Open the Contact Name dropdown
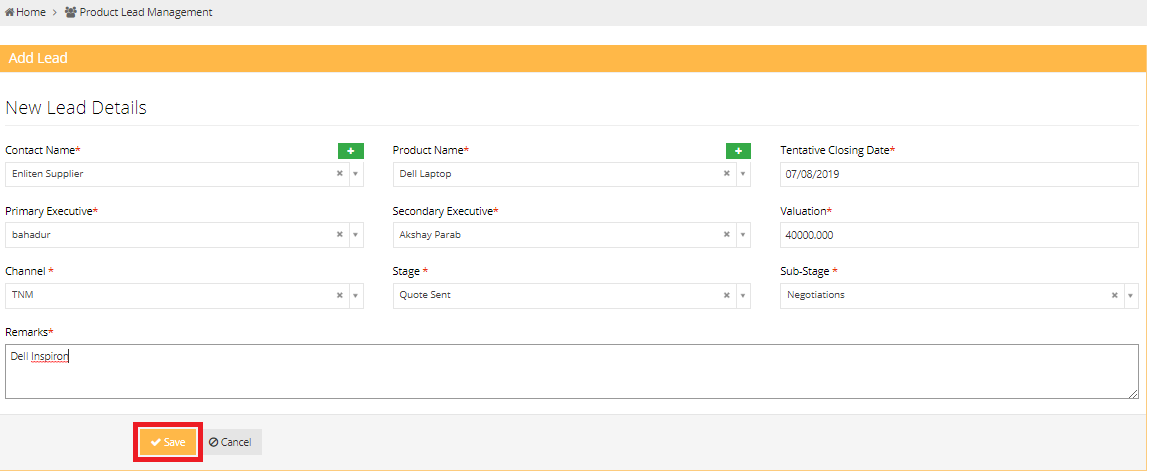The width and height of the screenshot is (1150, 473). click(355, 174)
